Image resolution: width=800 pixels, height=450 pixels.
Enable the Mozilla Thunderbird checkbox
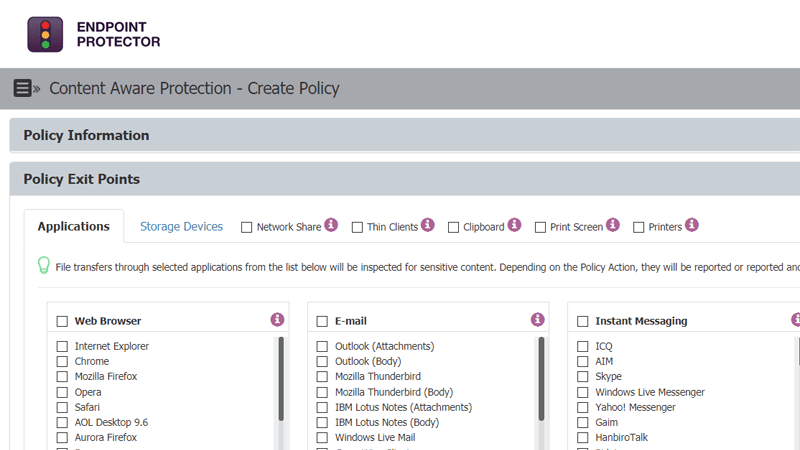tap(322, 377)
